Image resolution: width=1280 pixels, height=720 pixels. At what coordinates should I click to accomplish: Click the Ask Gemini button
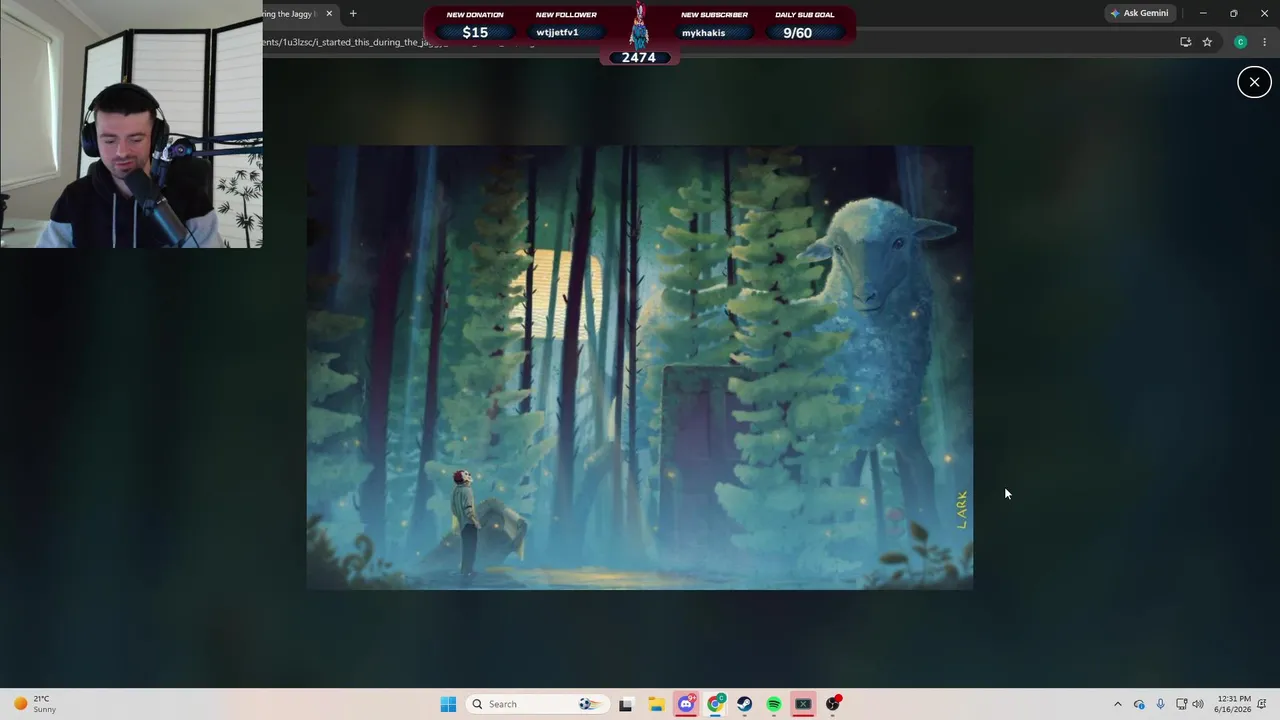point(1139,13)
